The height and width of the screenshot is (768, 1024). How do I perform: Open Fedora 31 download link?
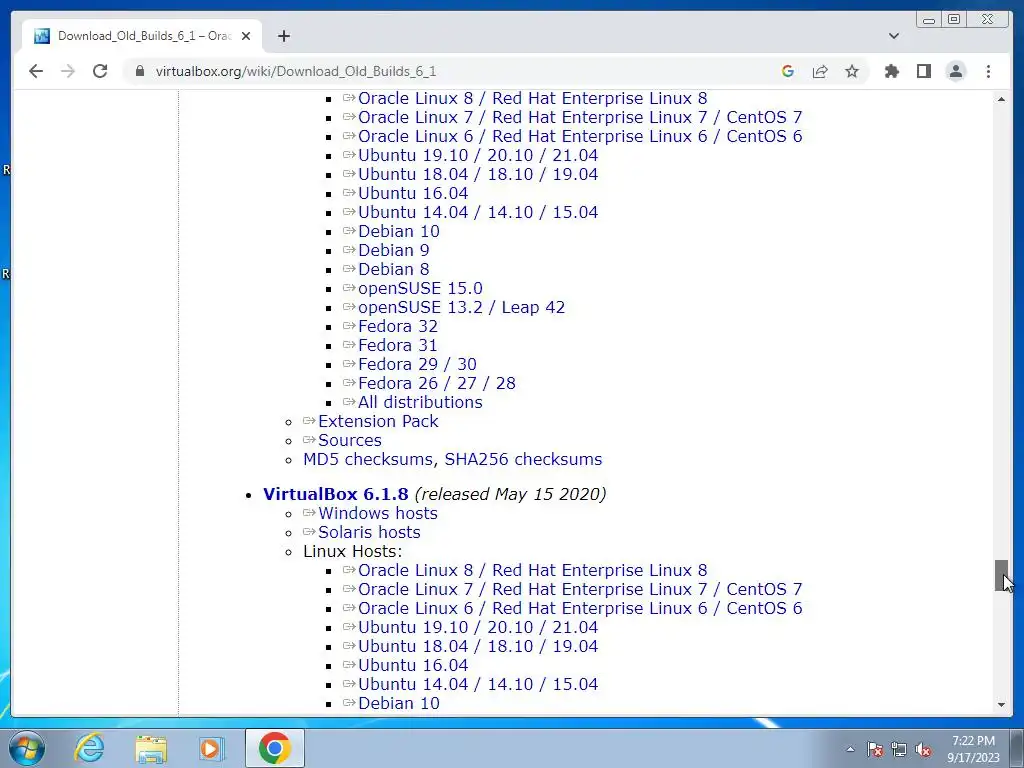[x=398, y=345]
